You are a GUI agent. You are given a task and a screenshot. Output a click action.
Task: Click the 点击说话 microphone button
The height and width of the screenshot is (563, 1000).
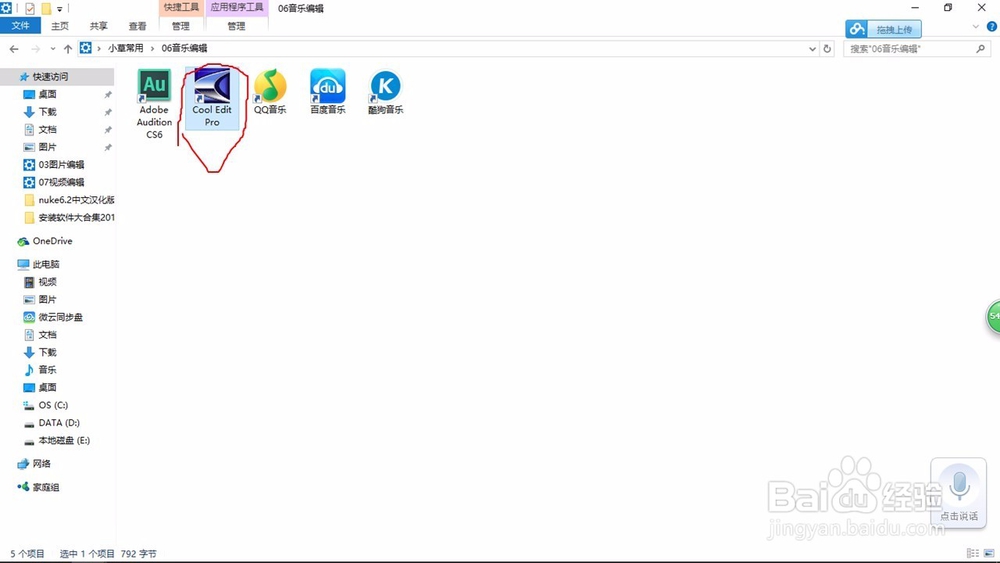click(959, 491)
